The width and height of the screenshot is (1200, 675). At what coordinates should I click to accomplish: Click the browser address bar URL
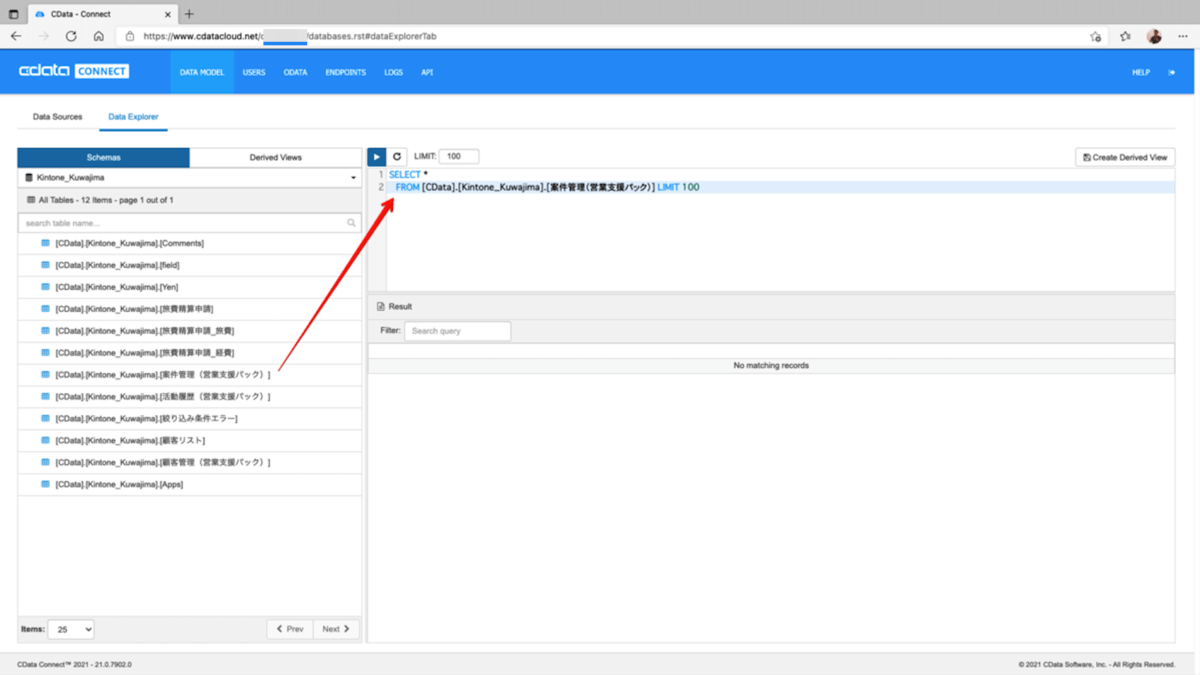click(x=290, y=36)
